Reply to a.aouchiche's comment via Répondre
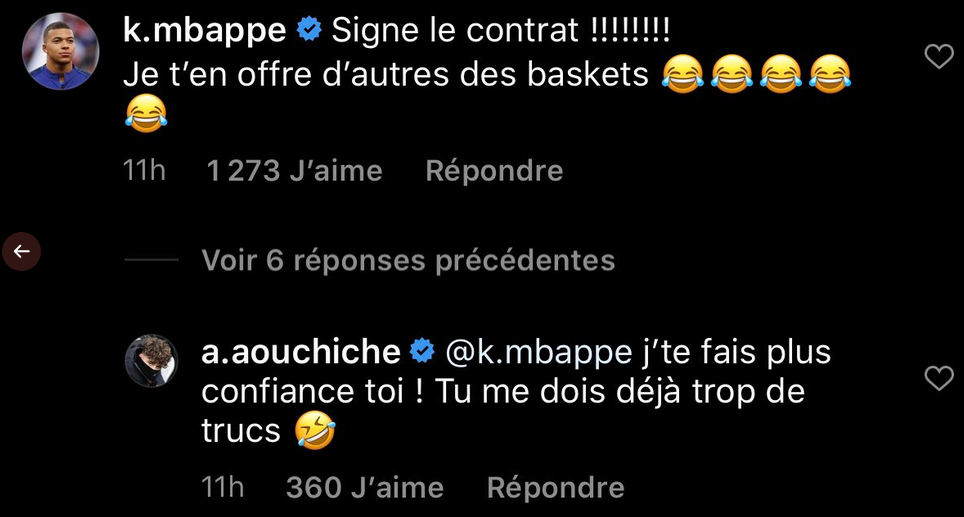This screenshot has width=964, height=517. [x=555, y=487]
